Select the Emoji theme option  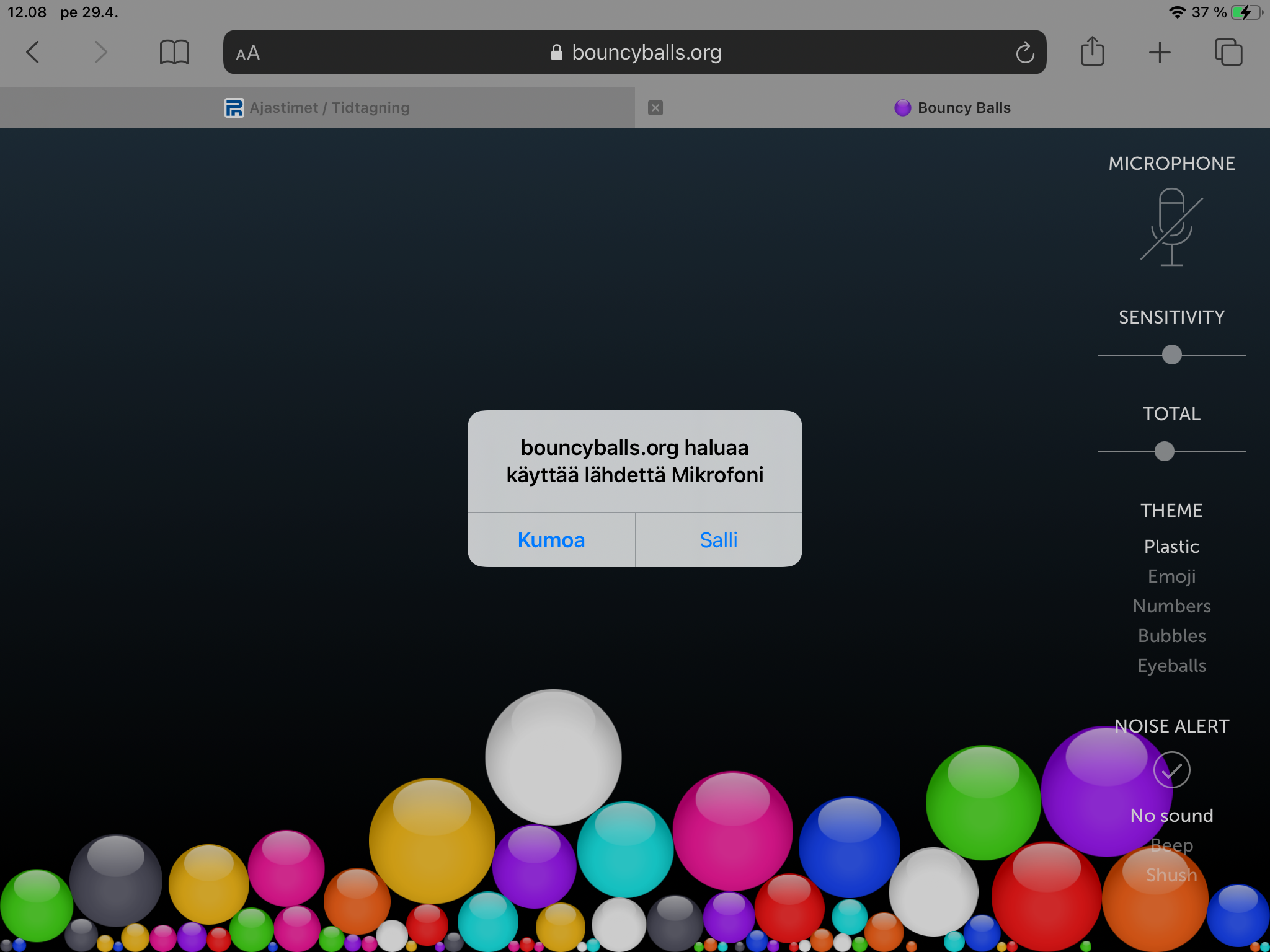[1171, 576]
